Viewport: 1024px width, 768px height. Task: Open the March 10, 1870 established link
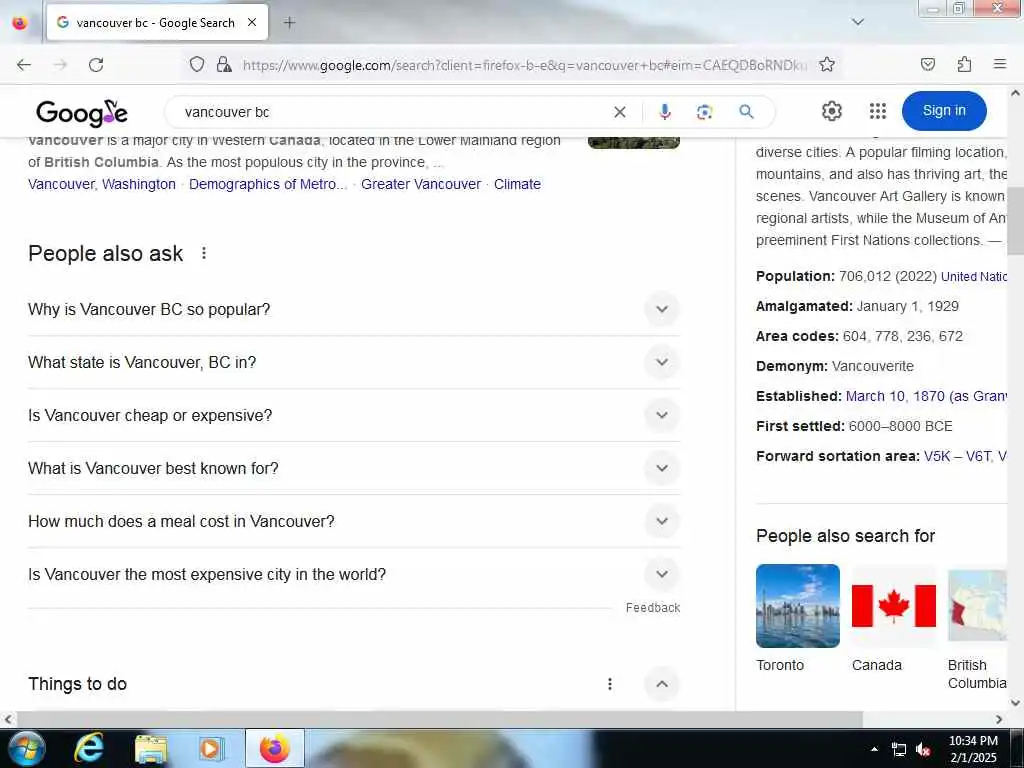[926, 396]
